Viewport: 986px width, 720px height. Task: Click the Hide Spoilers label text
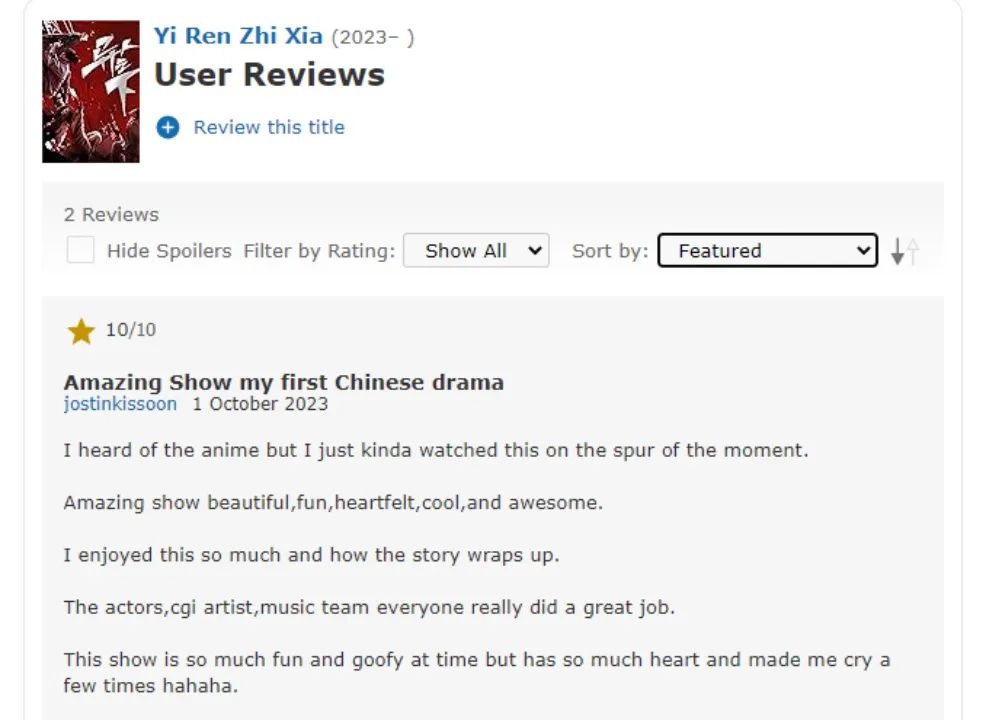169,251
